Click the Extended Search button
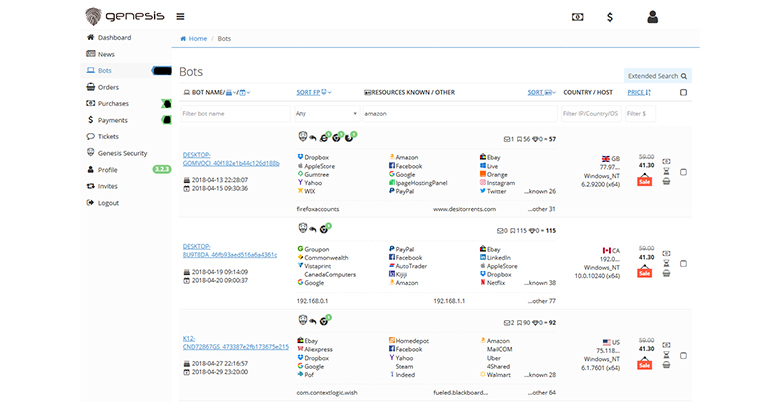 [658, 76]
